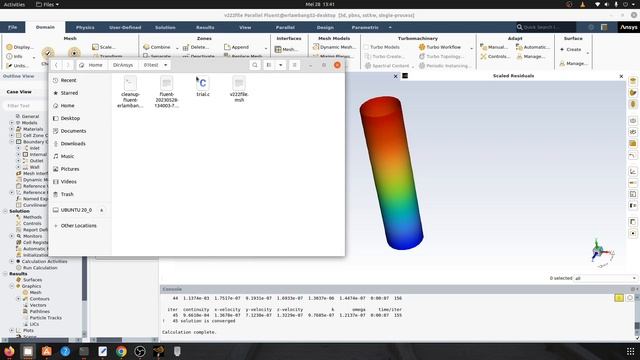Image resolution: width=640 pixels, height=360 pixels.
Task: Eject the UBUNTU 20_0 drive
Action: tap(101, 210)
